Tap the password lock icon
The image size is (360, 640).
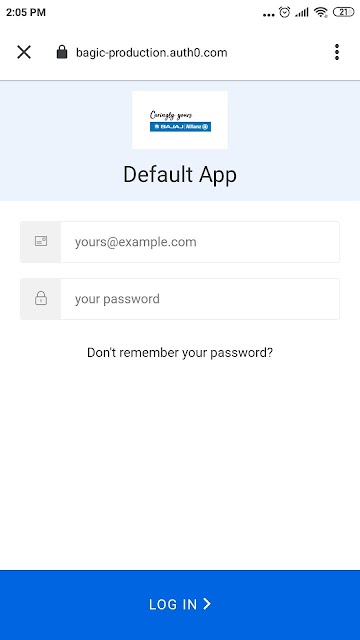click(x=41, y=298)
